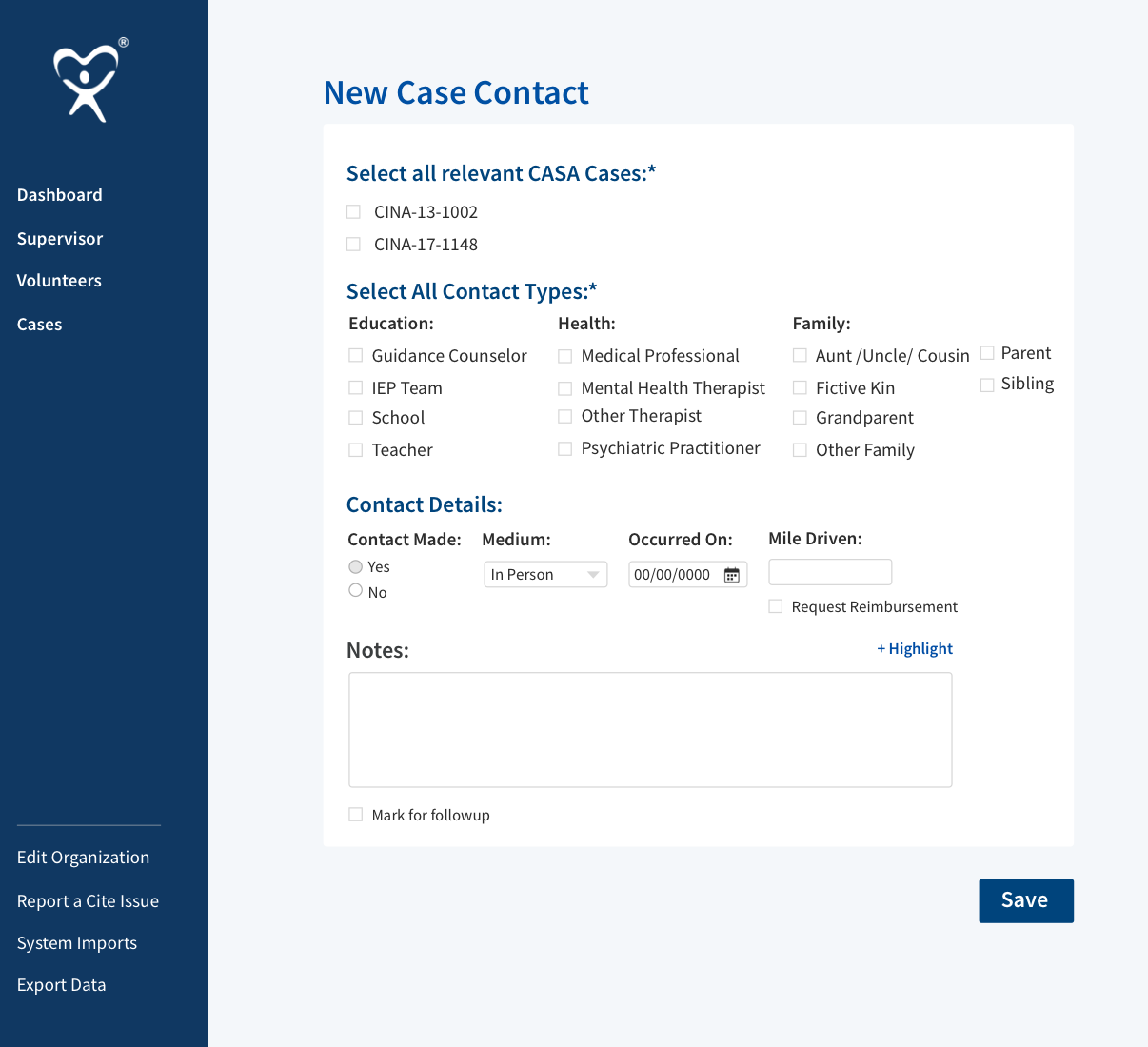Open the calendar date picker icon

tap(732, 575)
